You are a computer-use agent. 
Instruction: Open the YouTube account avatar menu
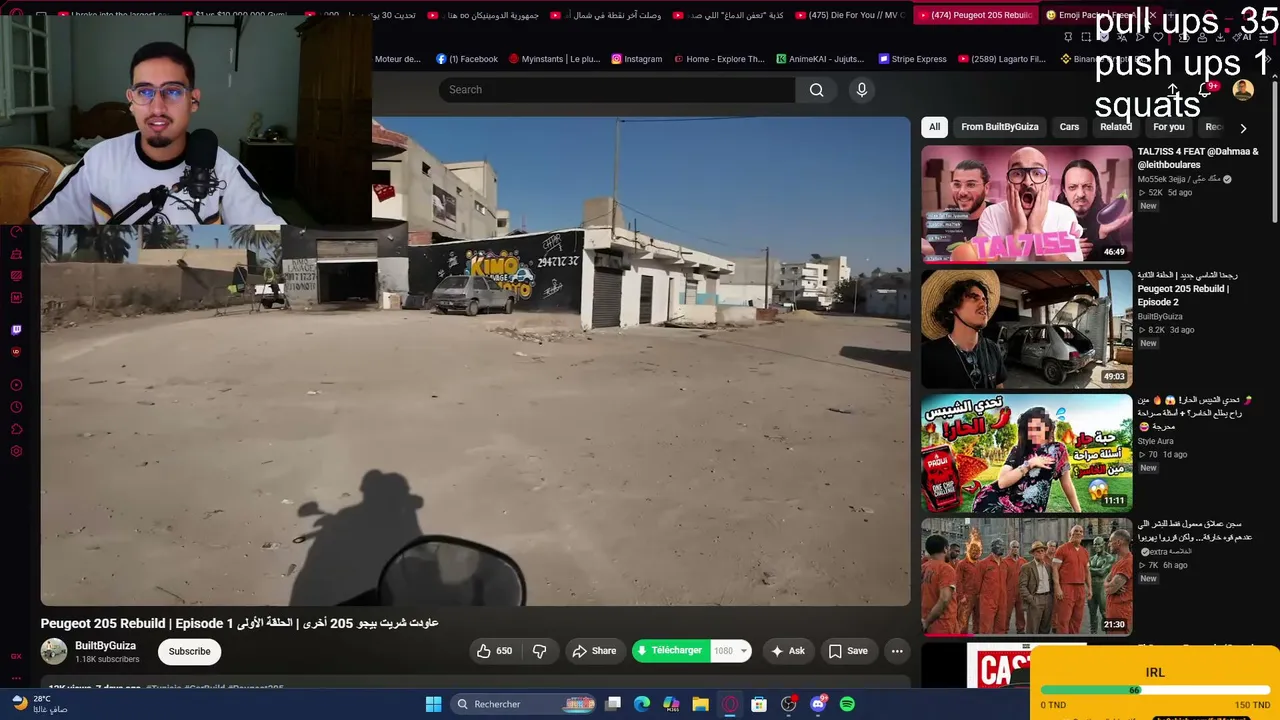pos(1243,90)
